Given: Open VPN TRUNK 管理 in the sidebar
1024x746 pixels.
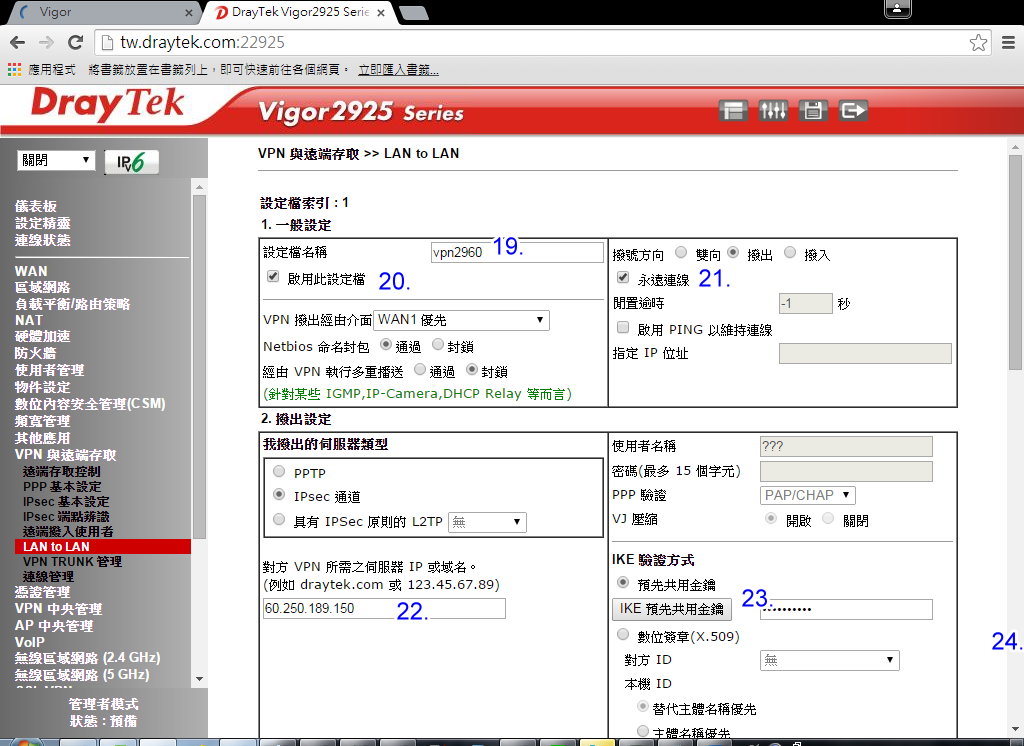Looking at the screenshot, I should [x=72, y=562].
